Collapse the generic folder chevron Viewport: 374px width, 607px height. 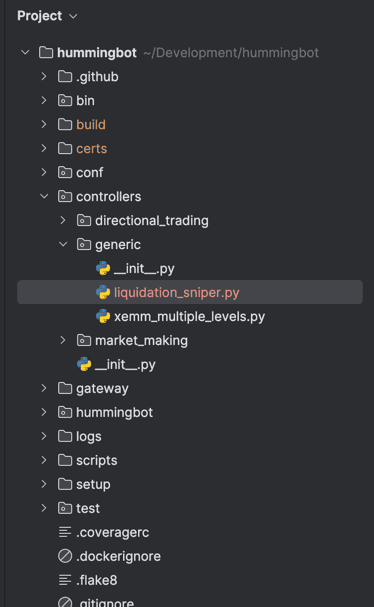click(63, 244)
